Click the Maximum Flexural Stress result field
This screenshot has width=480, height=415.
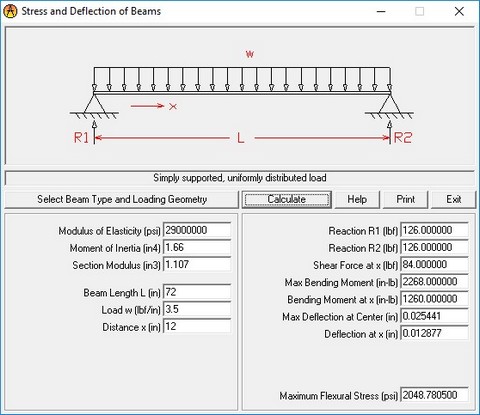434,395
